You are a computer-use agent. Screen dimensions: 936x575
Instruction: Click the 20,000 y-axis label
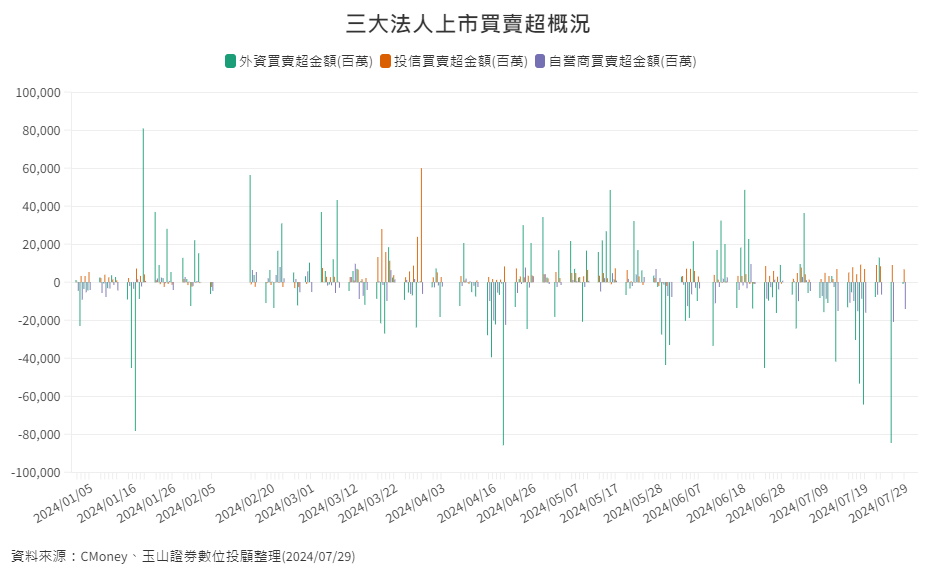point(41,245)
